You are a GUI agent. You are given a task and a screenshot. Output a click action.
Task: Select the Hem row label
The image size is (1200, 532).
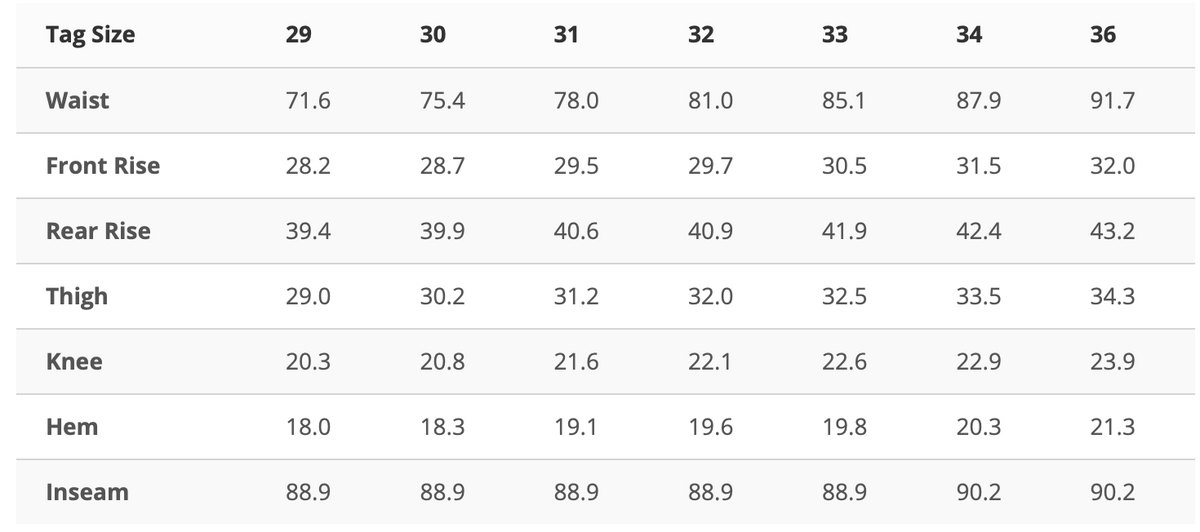[x=72, y=427]
